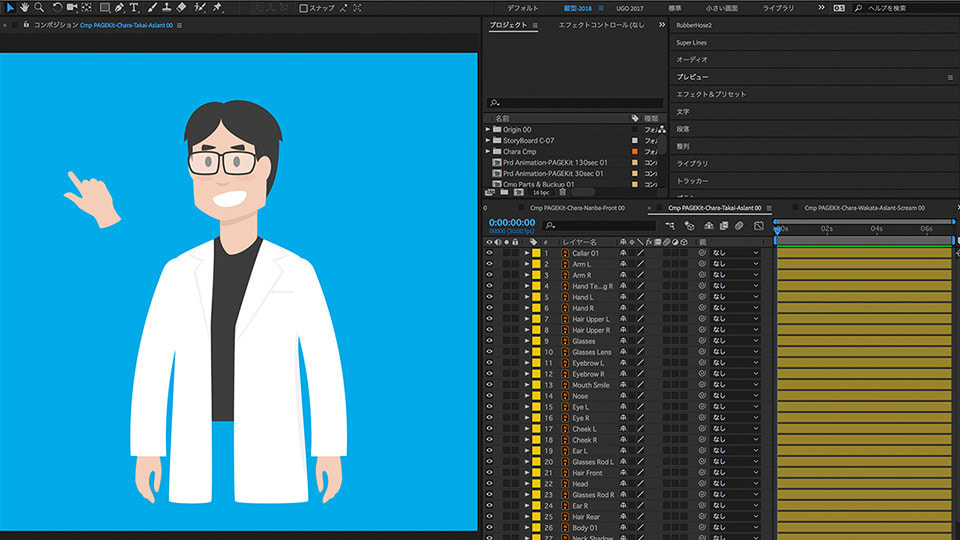Select the Rotation tool
This screenshot has height=540, width=960.
tap(56, 7)
